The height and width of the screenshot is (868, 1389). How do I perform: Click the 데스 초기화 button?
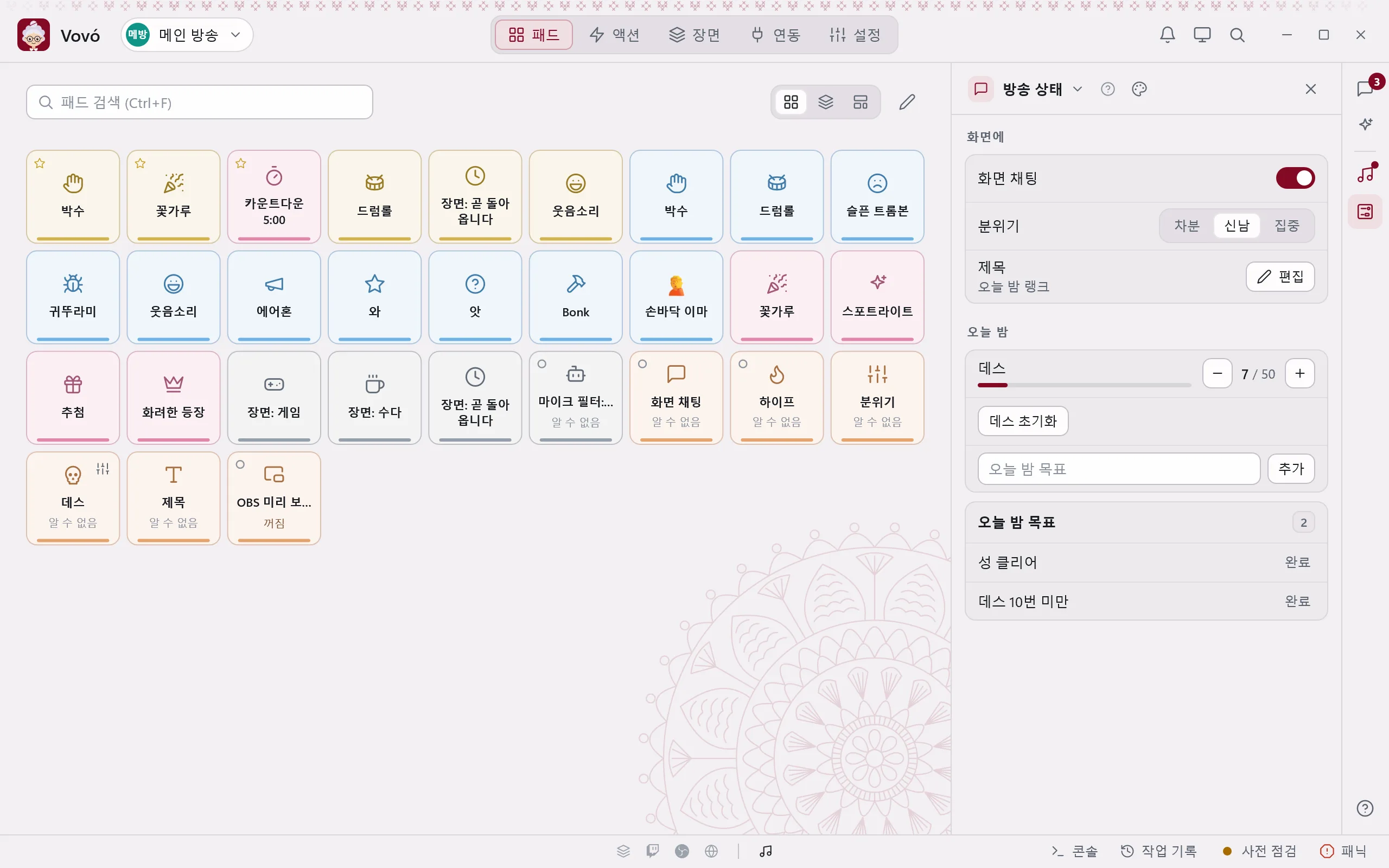tap(1023, 421)
